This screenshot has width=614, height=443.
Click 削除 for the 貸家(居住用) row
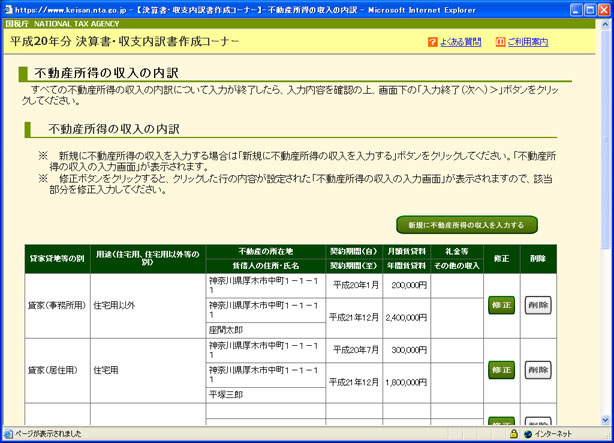[537, 370]
